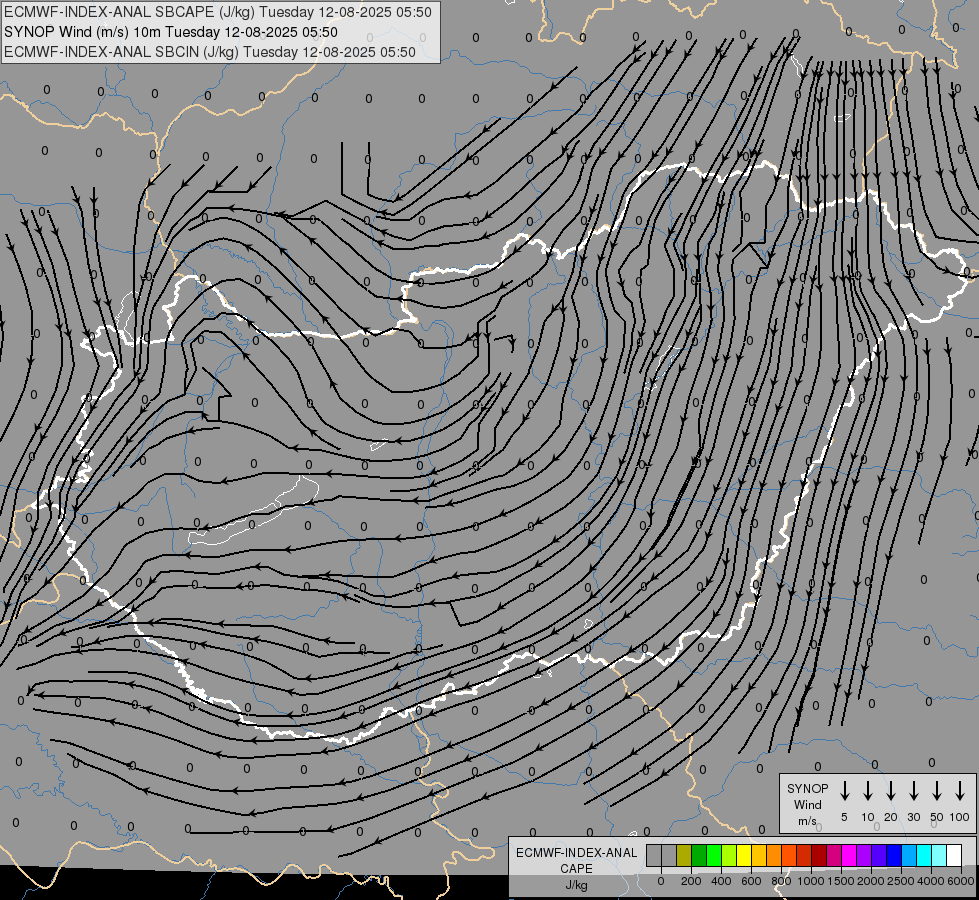Select the bright green CAPE legend swatch
This screenshot has width=979, height=900.
click(x=714, y=855)
